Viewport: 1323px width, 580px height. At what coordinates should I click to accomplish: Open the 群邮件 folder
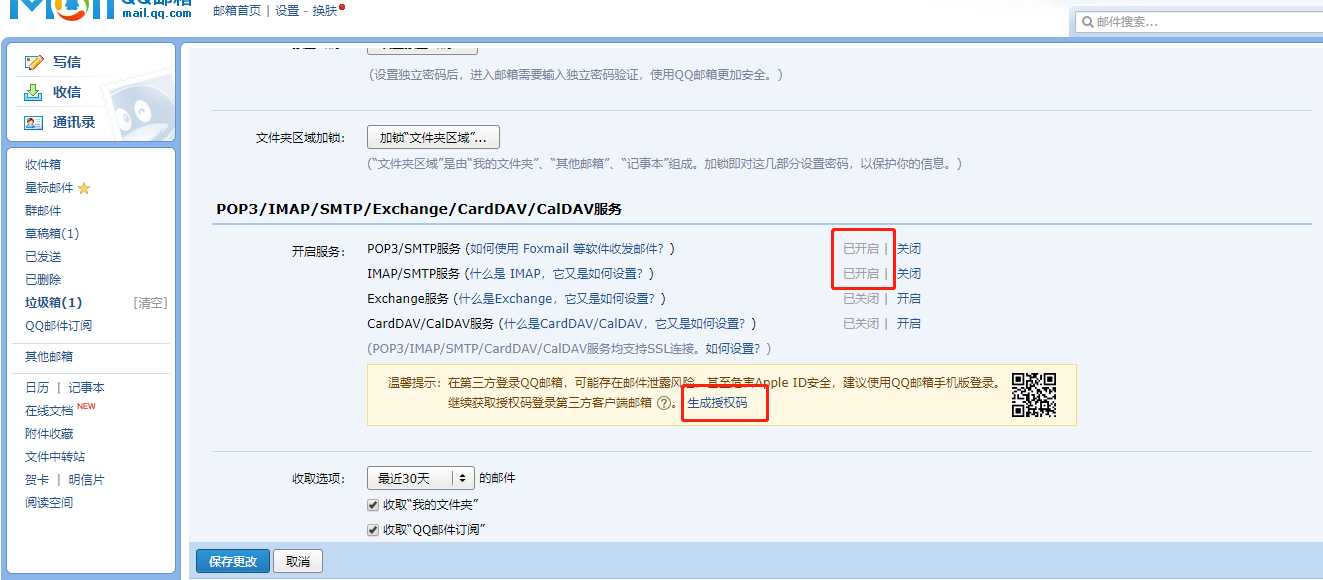pyautogui.click(x=43, y=211)
